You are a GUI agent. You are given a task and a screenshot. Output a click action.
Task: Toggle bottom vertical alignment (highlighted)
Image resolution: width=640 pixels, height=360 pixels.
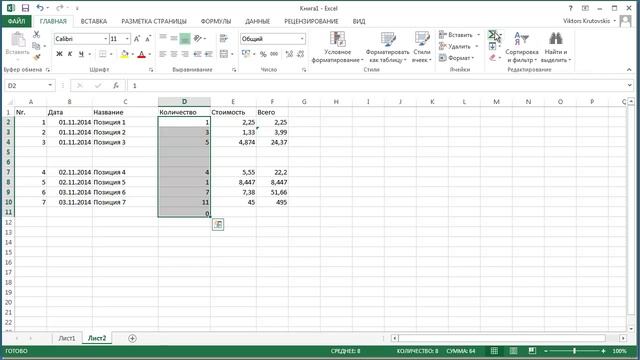pyautogui.click(x=185, y=38)
